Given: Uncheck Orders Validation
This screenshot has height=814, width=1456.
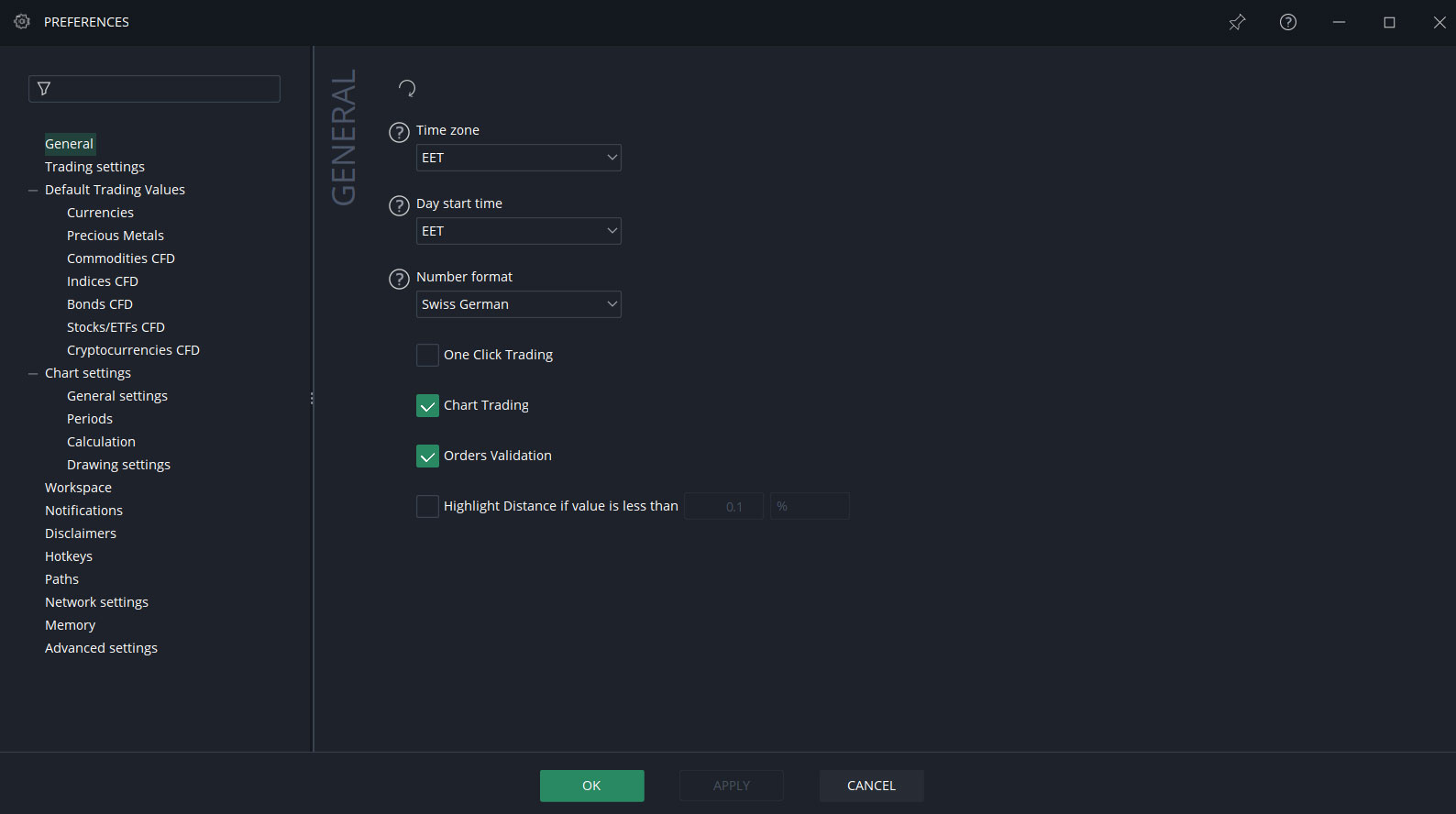Looking at the screenshot, I should pos(427,456).
